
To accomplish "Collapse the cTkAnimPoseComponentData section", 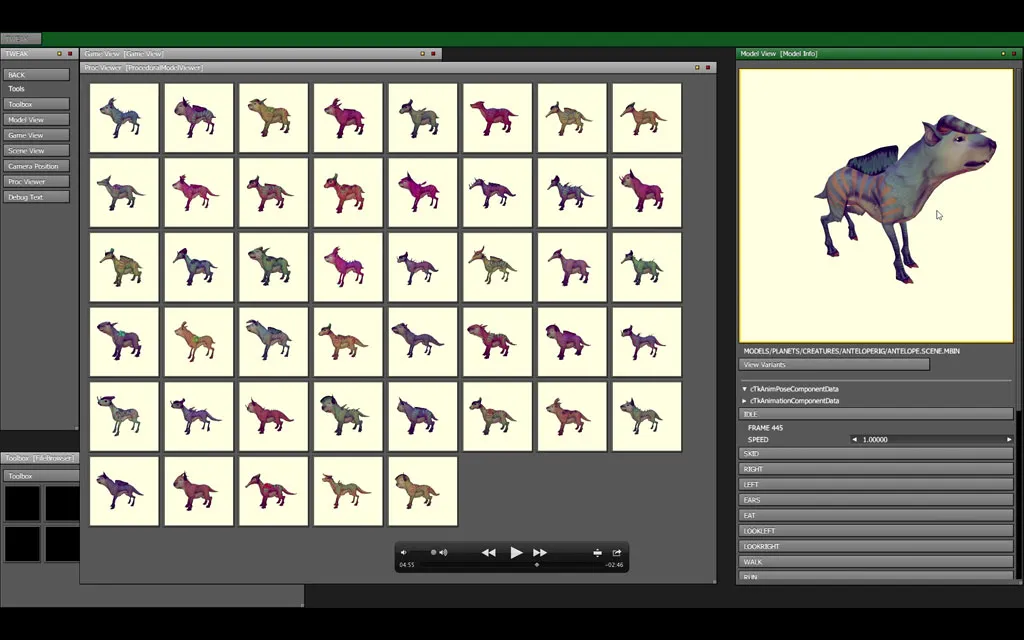I will (744, 389).
